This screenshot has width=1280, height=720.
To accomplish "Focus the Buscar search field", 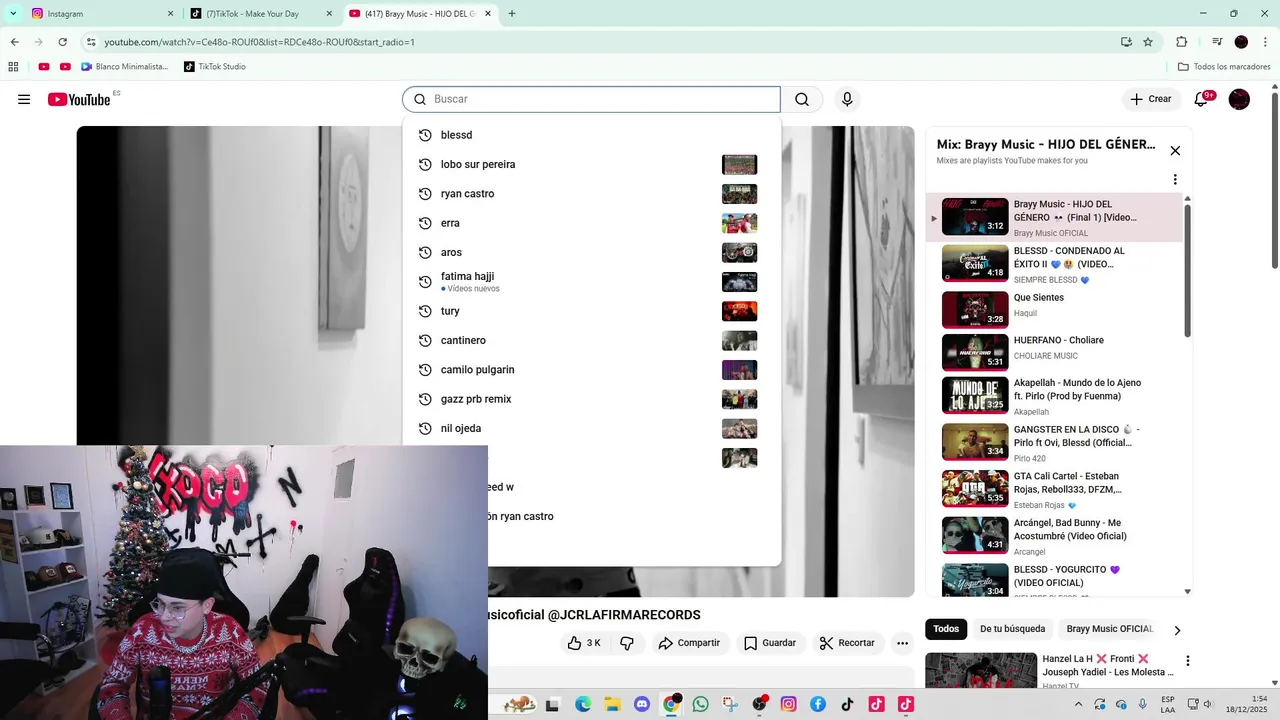I will (x=591, y=99).
